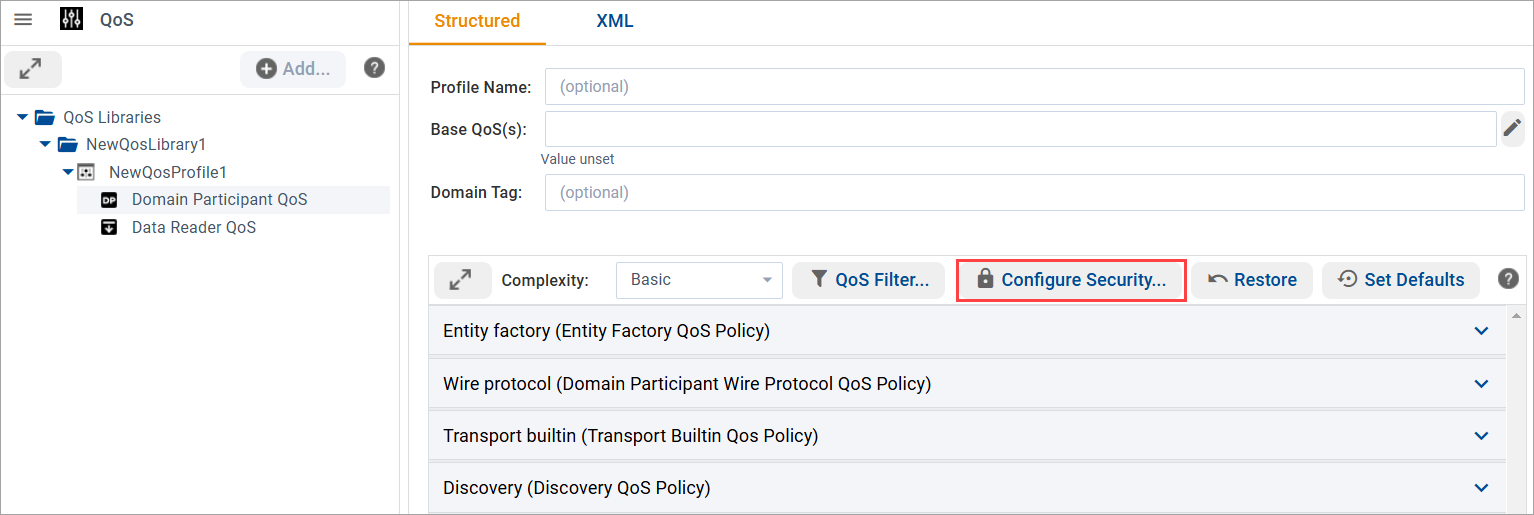The width and height of the screenshot is (1534, 515).
Task: Collapse the NewQosLibrary1 folder node
Action: click(x=45, y=144)
